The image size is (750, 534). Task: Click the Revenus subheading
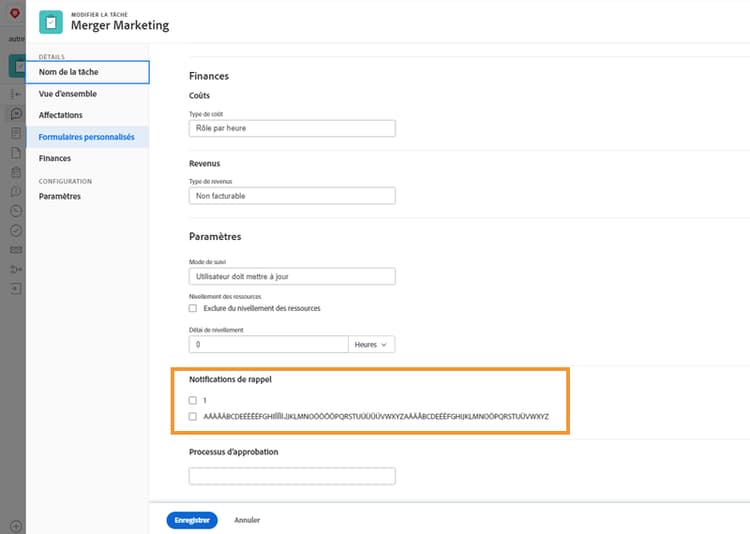pos(204,164)
